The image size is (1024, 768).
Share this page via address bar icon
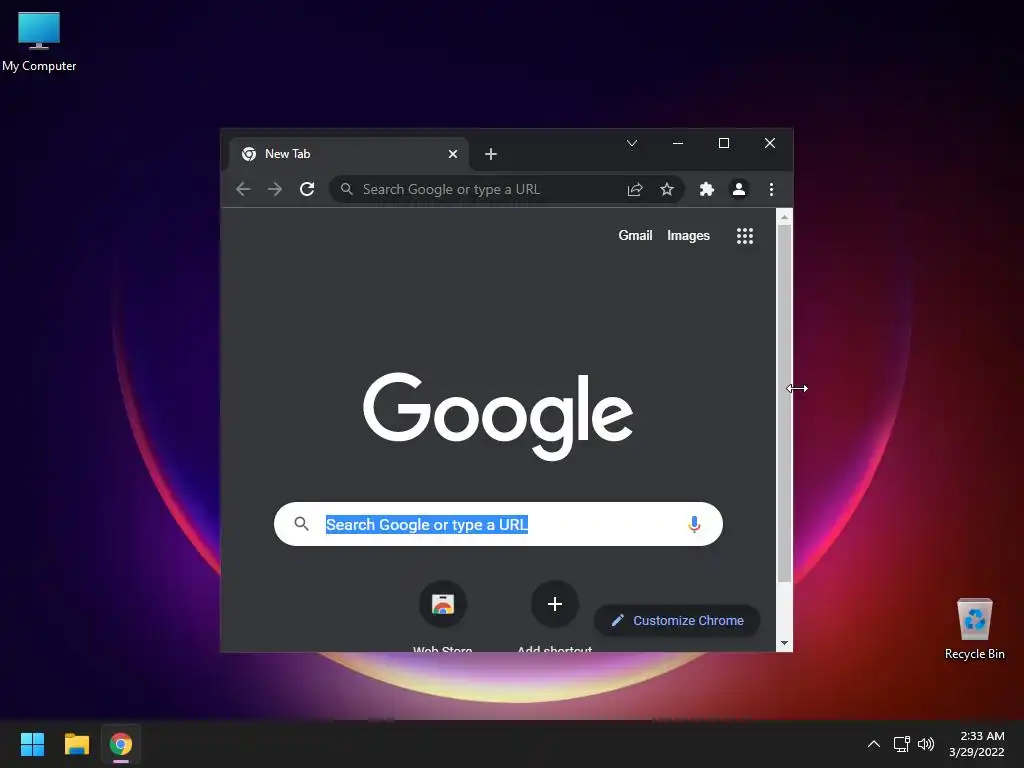(x=635, y=189)
